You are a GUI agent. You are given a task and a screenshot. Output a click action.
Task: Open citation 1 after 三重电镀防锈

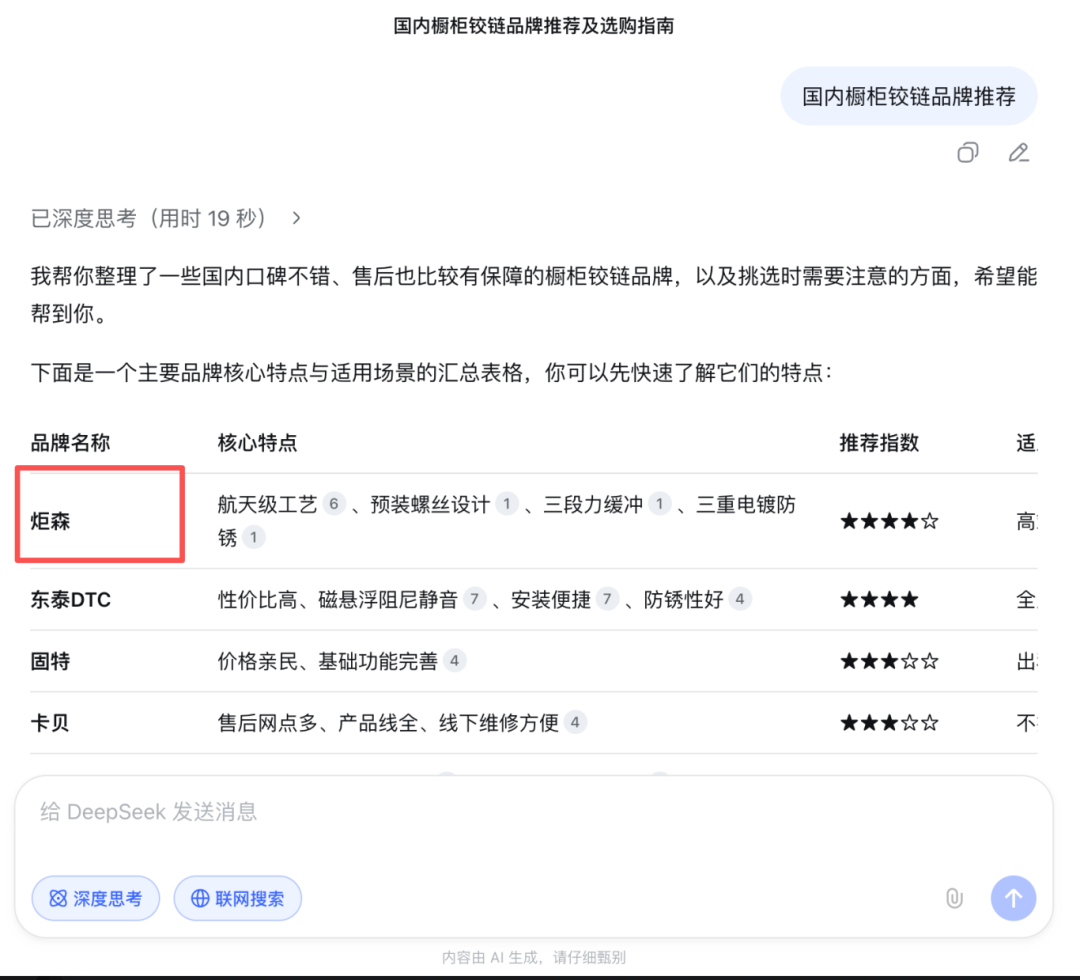coord(253,537)
